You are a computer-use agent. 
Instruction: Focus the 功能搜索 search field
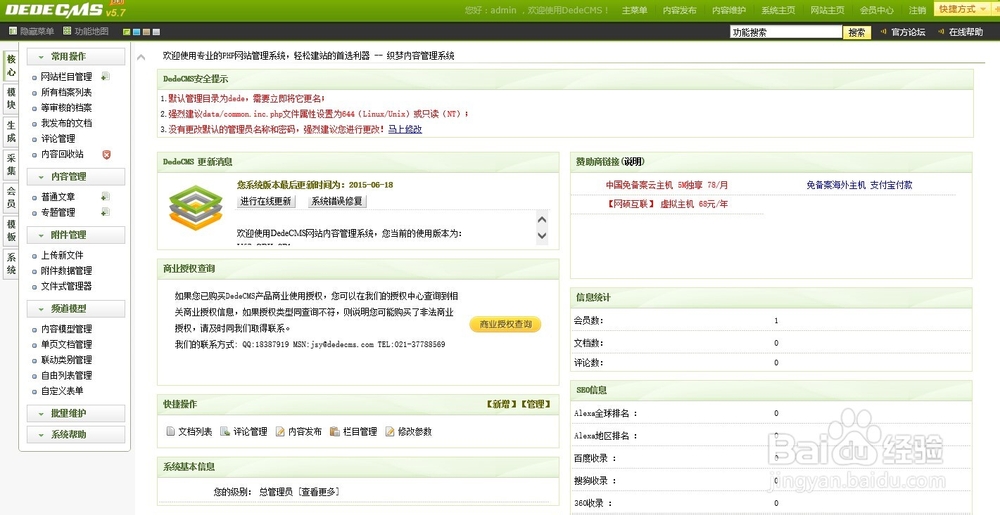pos(786,32)
